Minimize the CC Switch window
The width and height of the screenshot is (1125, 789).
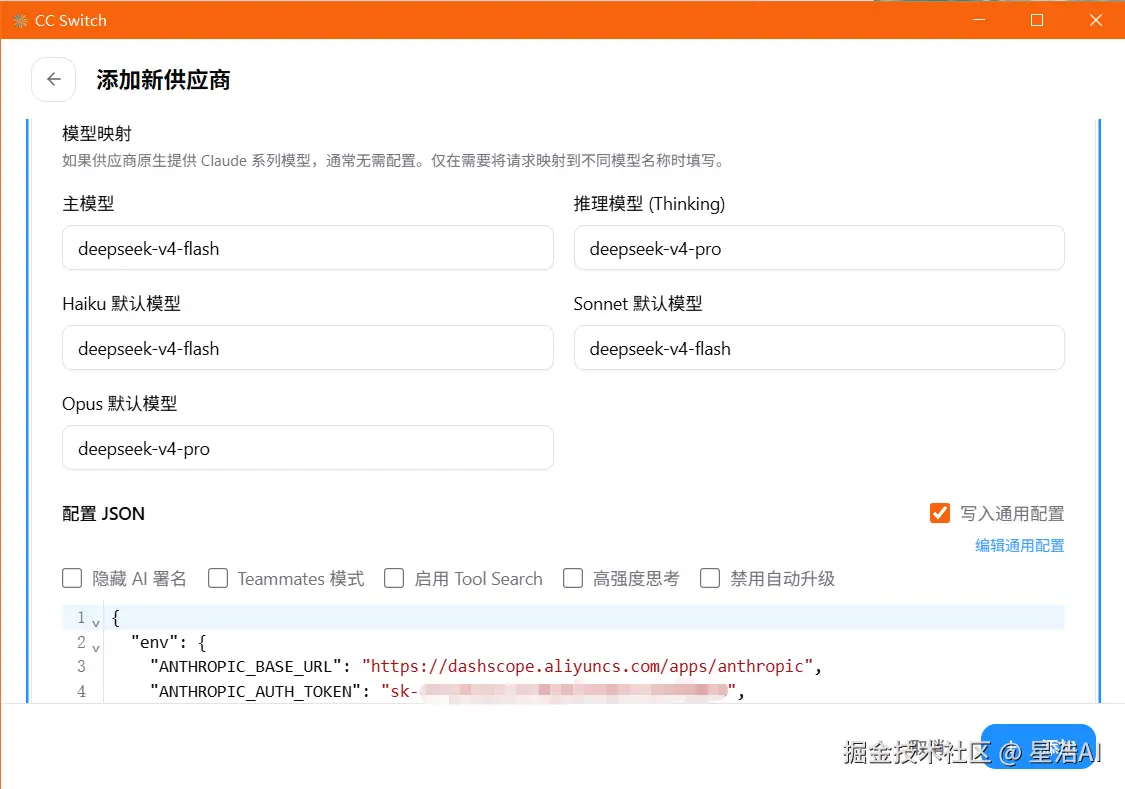979,20
